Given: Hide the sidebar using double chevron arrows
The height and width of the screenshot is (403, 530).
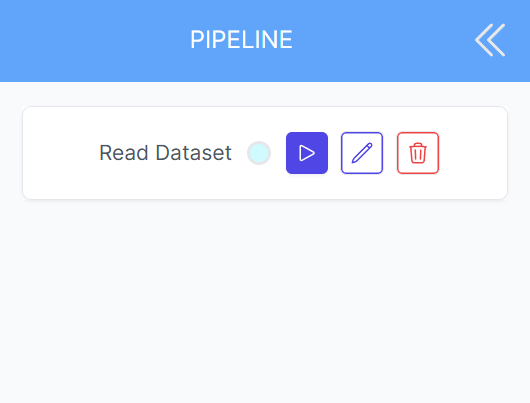Looking at the screenshot, I should tap(490, 40).
